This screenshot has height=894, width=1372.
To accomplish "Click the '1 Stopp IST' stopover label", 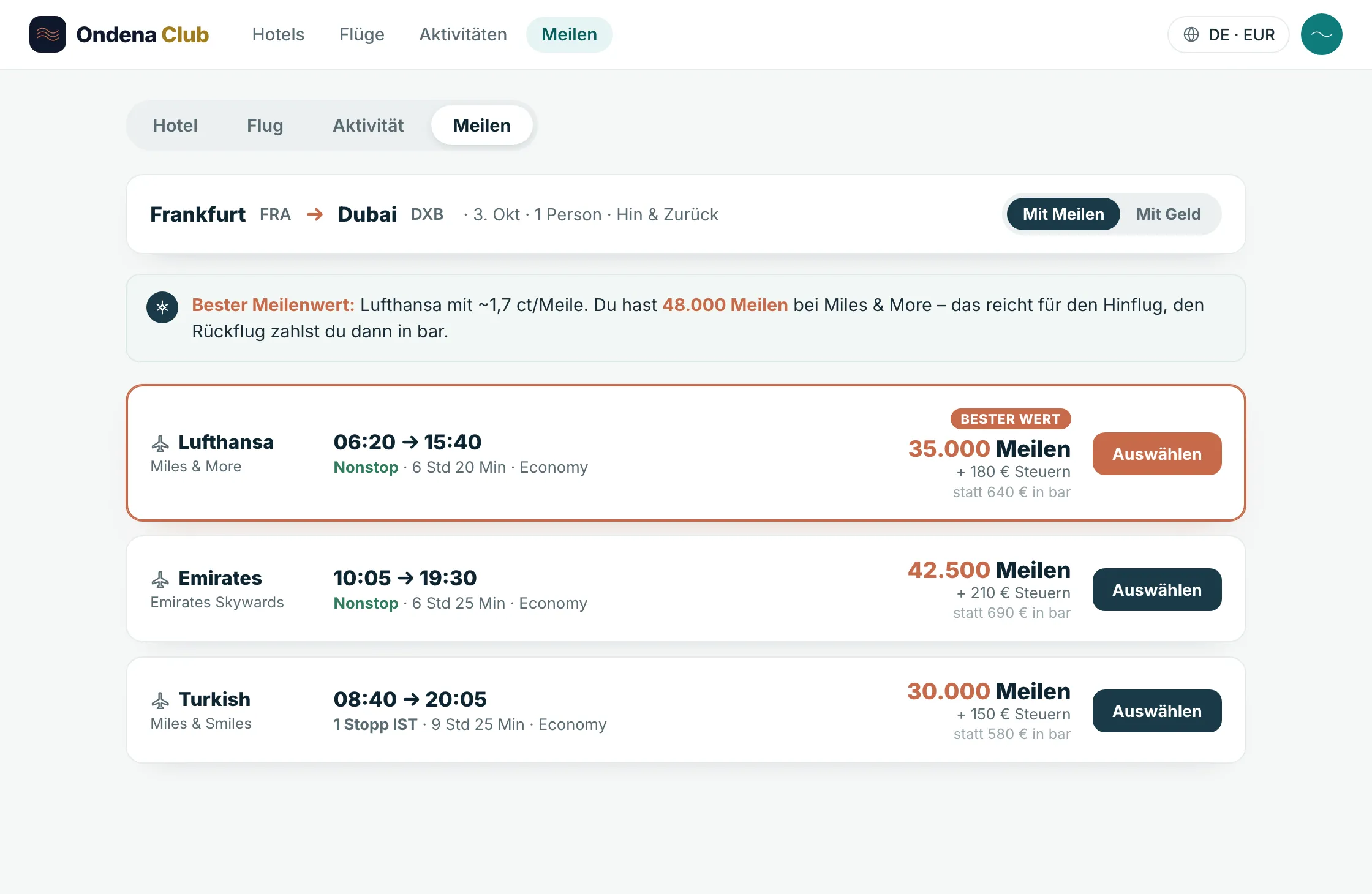I will click(375, 724).
